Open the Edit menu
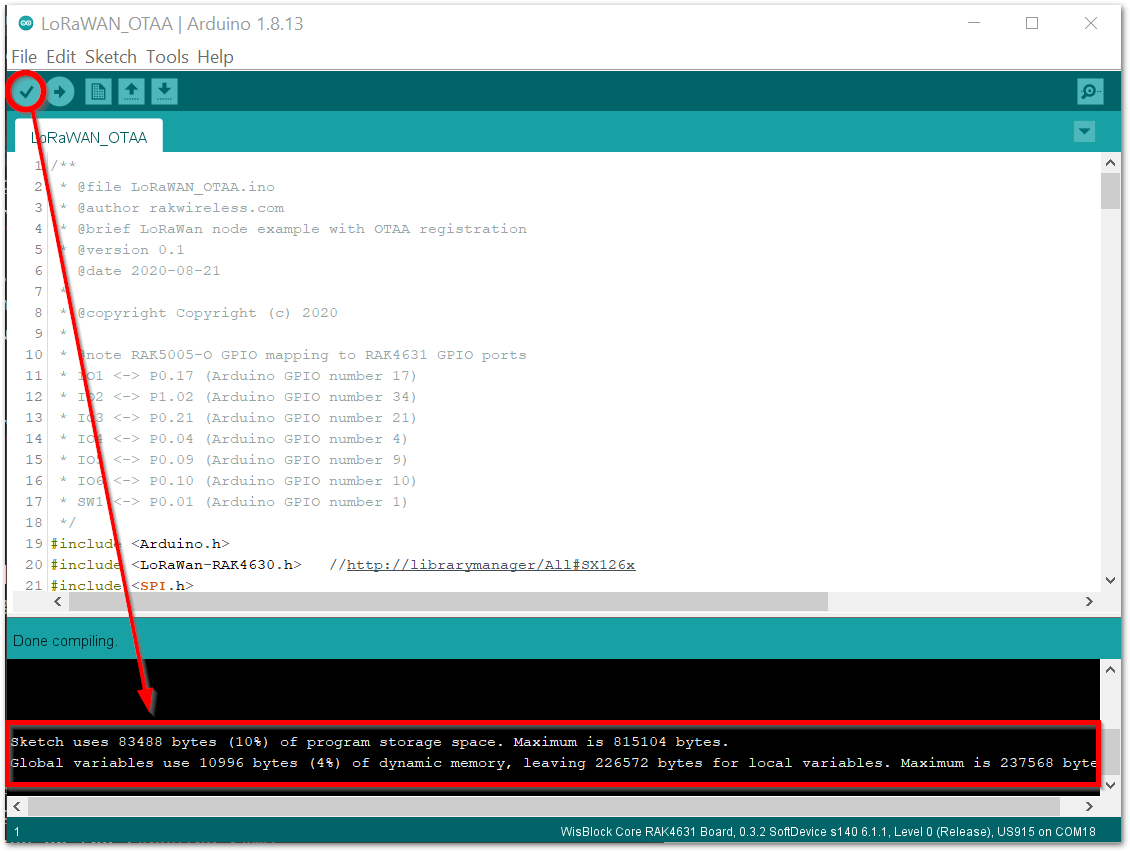The height and width of the screenshot is (852, 1130). [x=61, y=57]
